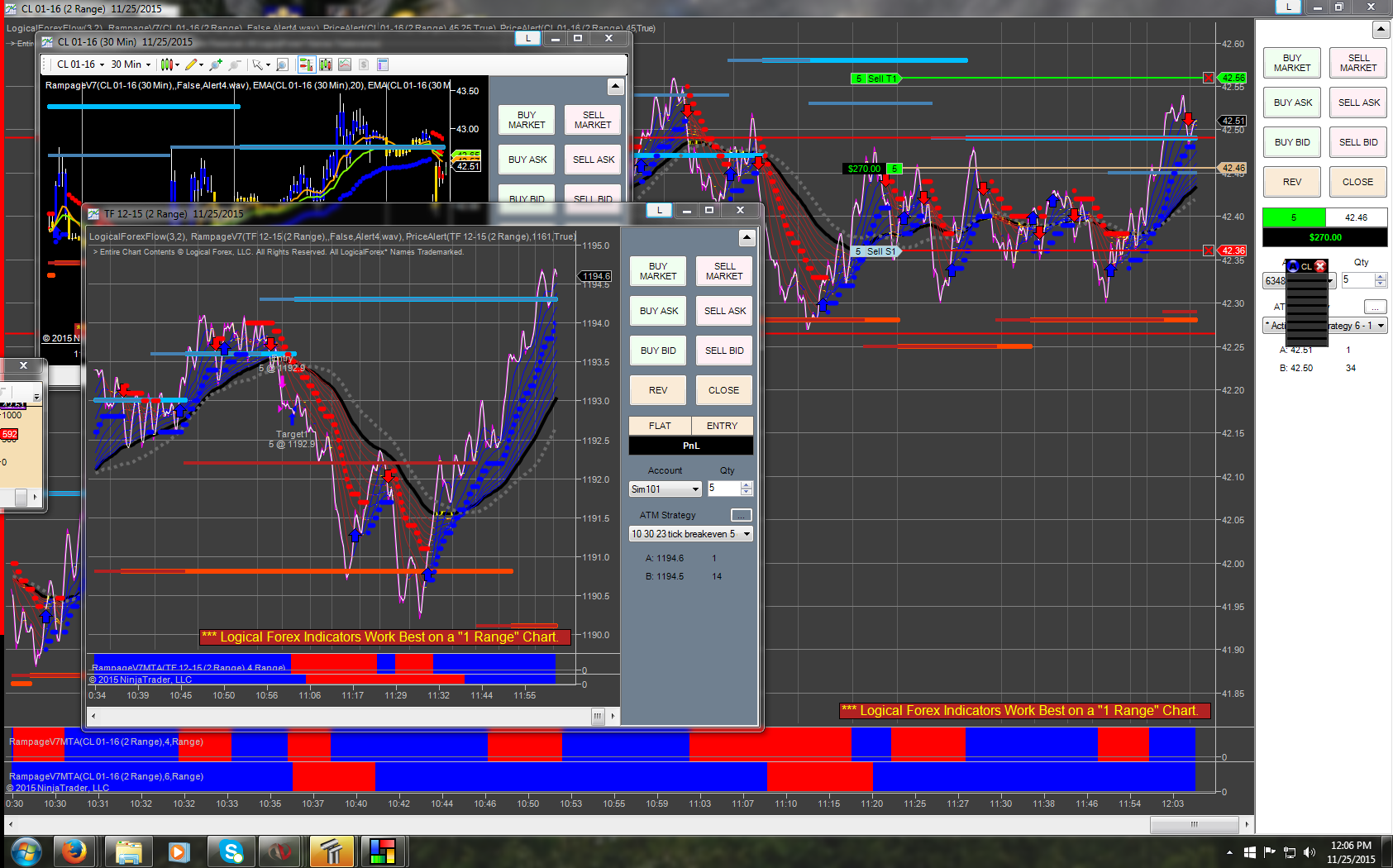Click SELL BID in the main CL chart trader

(x=1357, y=142)
